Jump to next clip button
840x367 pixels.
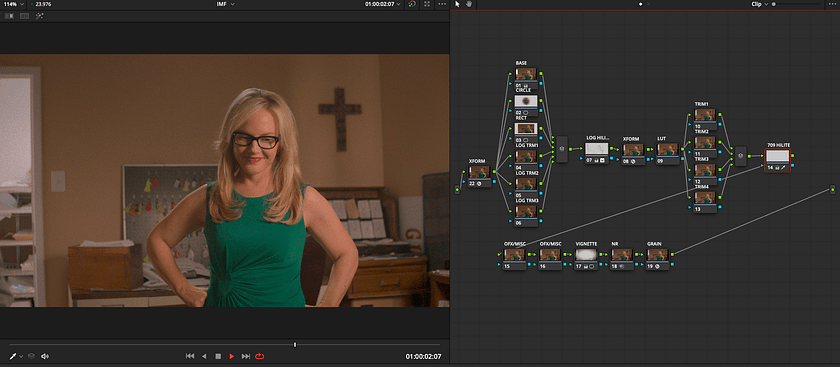[x=246, y=356]
